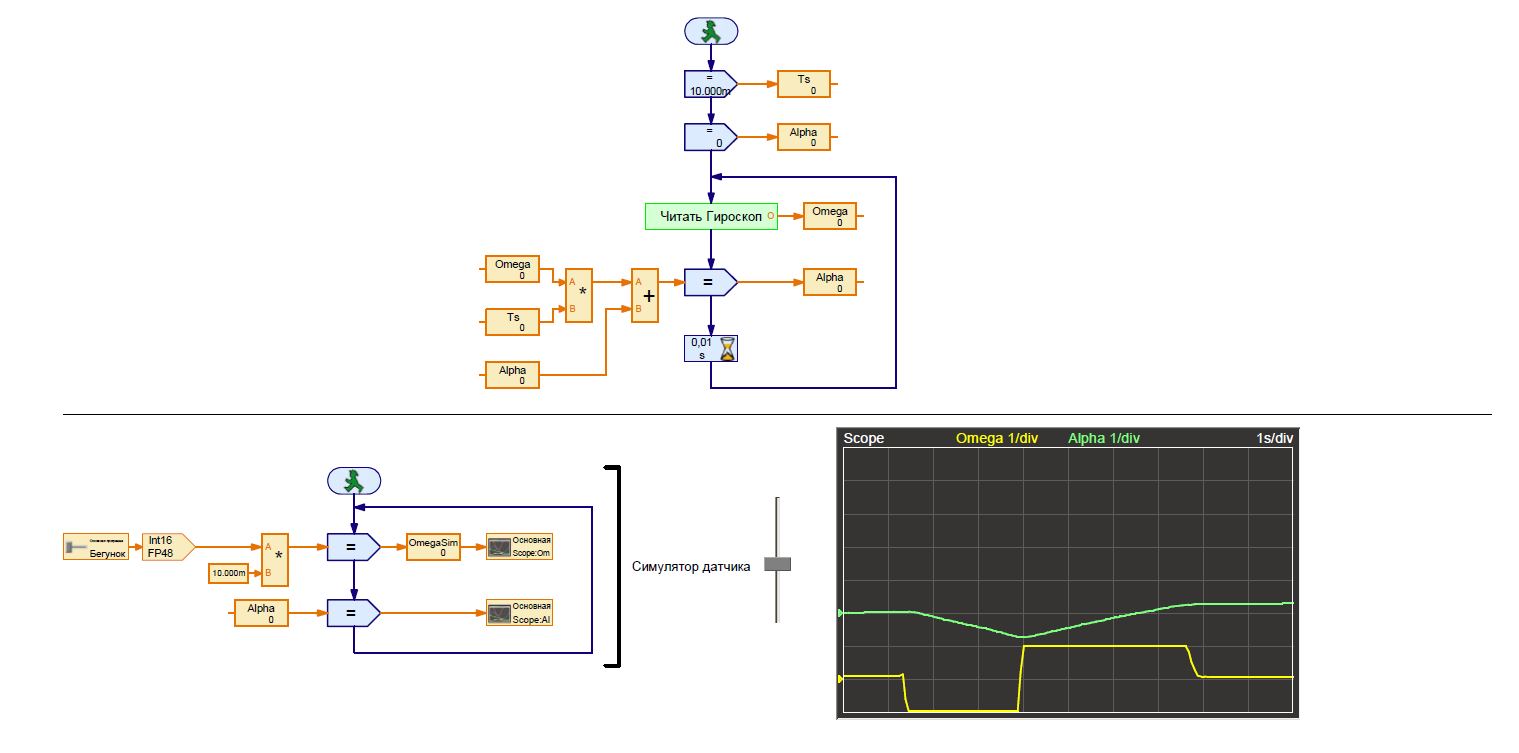Click the start block in the sensor simulator
This screenshot has height=753, width=1519.
pyautogui.click(x=354, y=481)
